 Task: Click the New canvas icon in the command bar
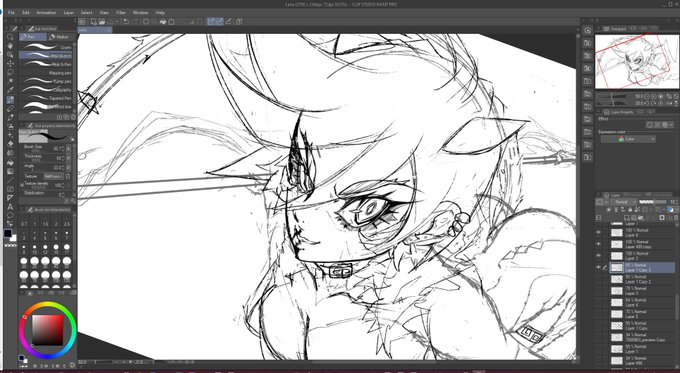[x=93, y=22]
